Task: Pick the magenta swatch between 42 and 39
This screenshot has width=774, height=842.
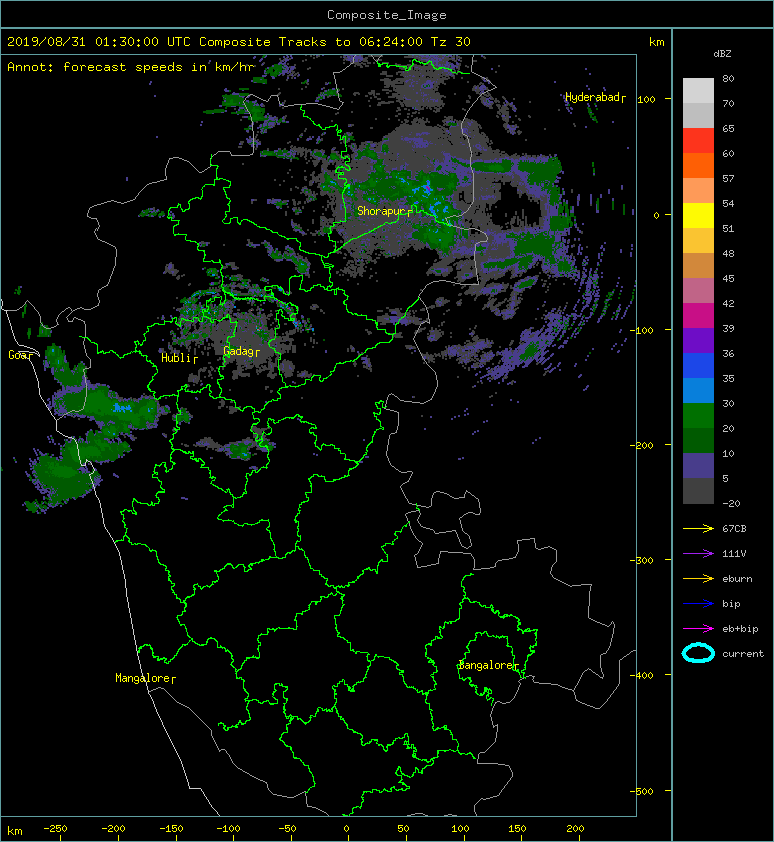Action: pos(698,315)
